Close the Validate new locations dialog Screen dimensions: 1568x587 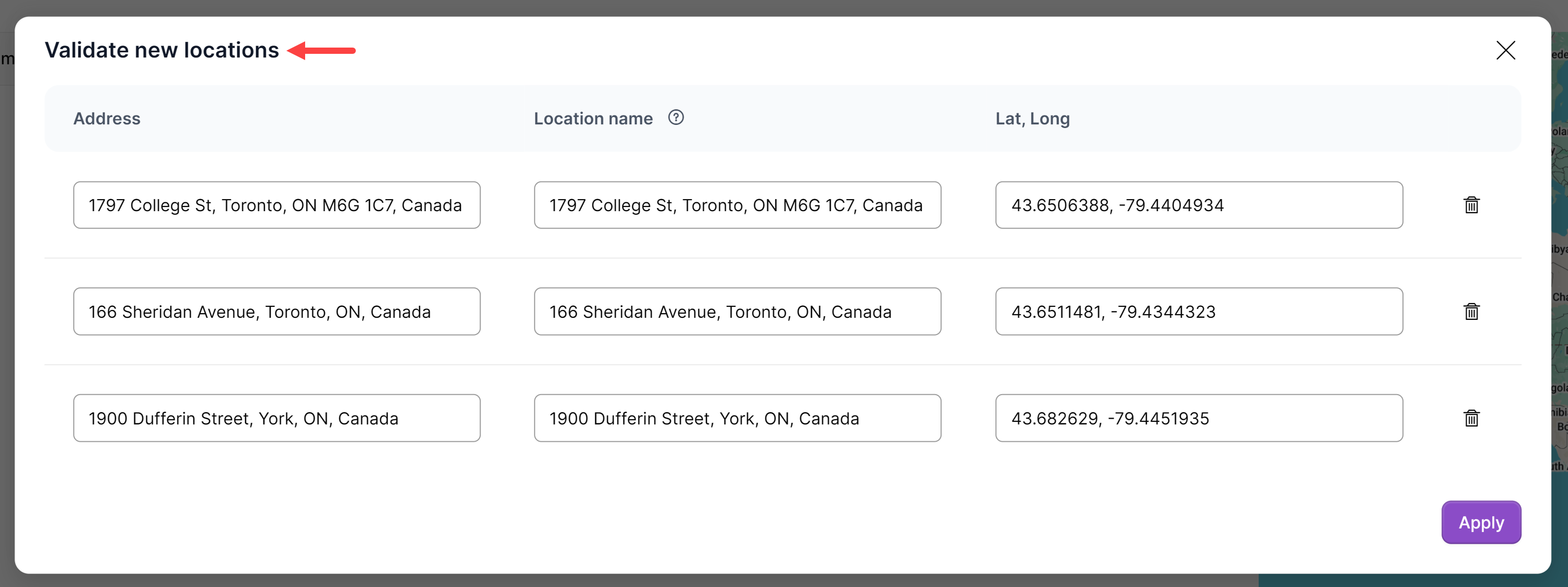[1505, 51]
